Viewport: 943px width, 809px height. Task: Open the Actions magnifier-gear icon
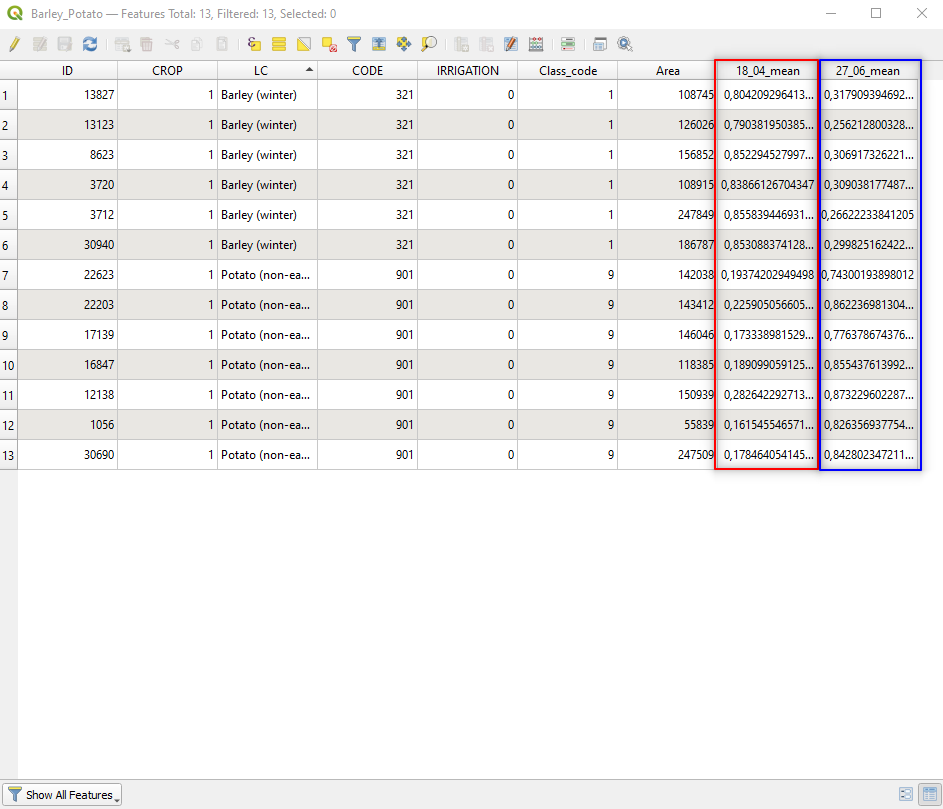(x=625, y=44)
